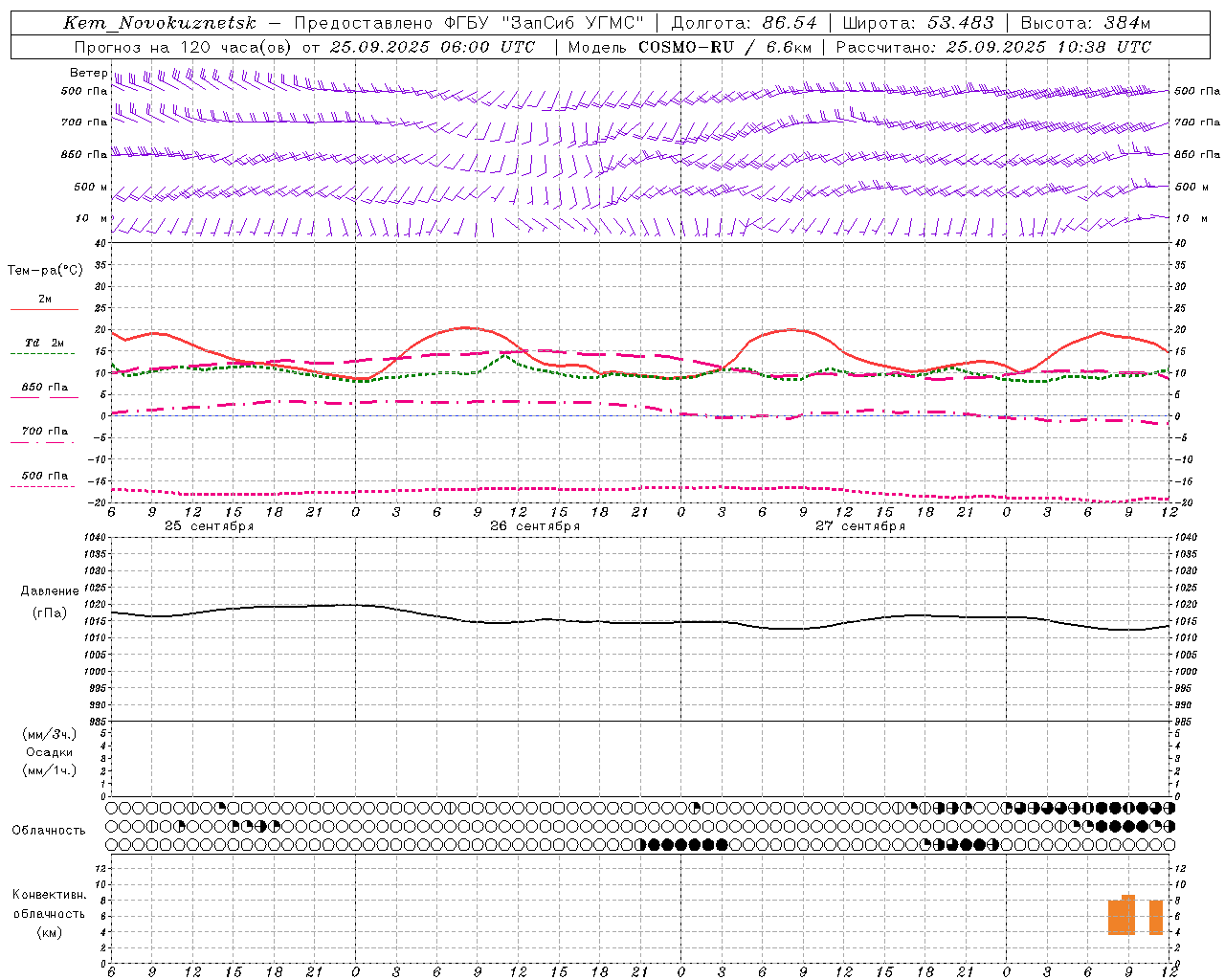The height and width of the screenshot is (980, 1225).
Task: Click the '25 сентября' date label
Action: click(210, 526)
